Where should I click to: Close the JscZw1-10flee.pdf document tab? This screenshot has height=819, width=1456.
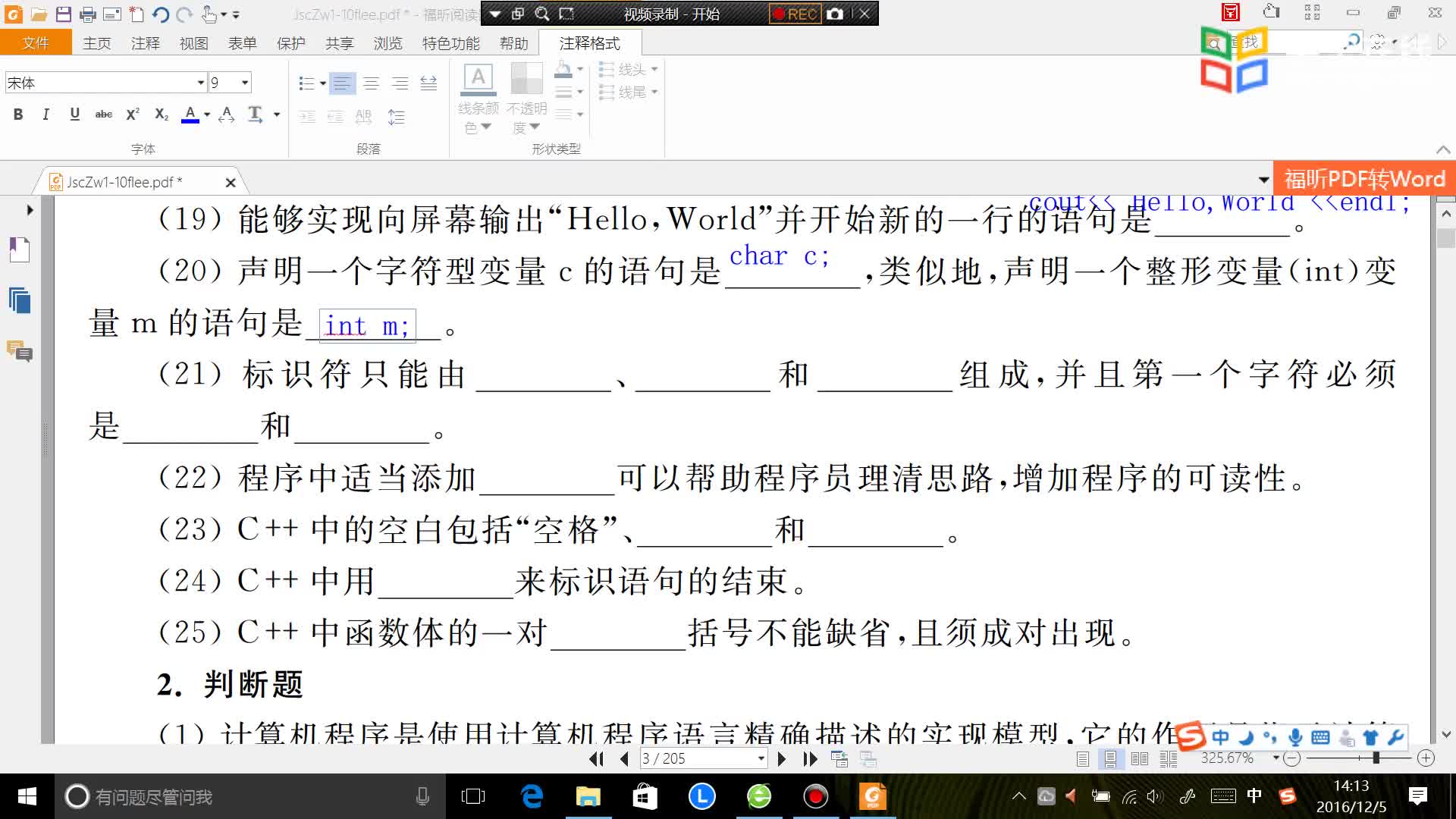231,183
